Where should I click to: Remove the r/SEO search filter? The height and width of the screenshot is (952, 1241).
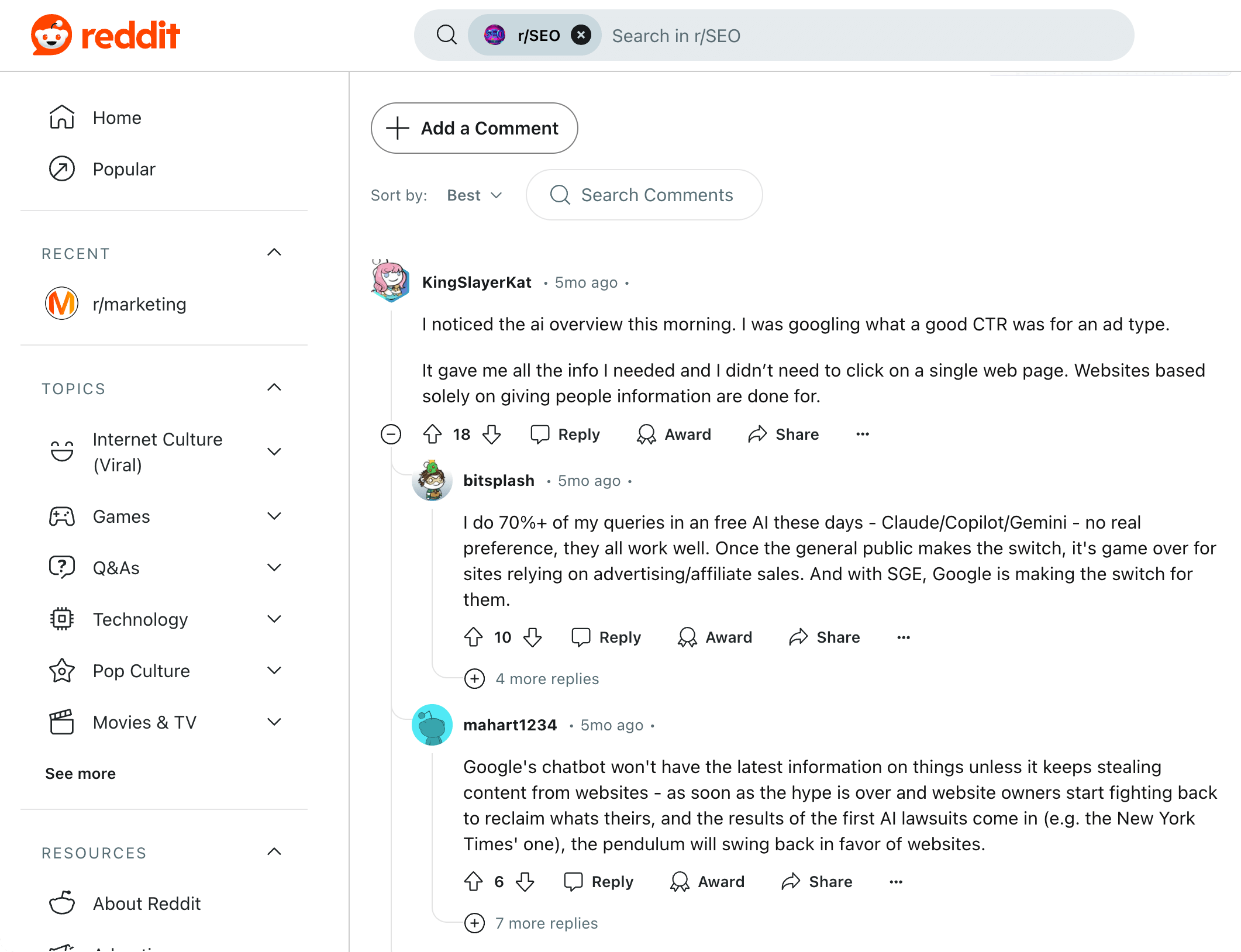581,35
